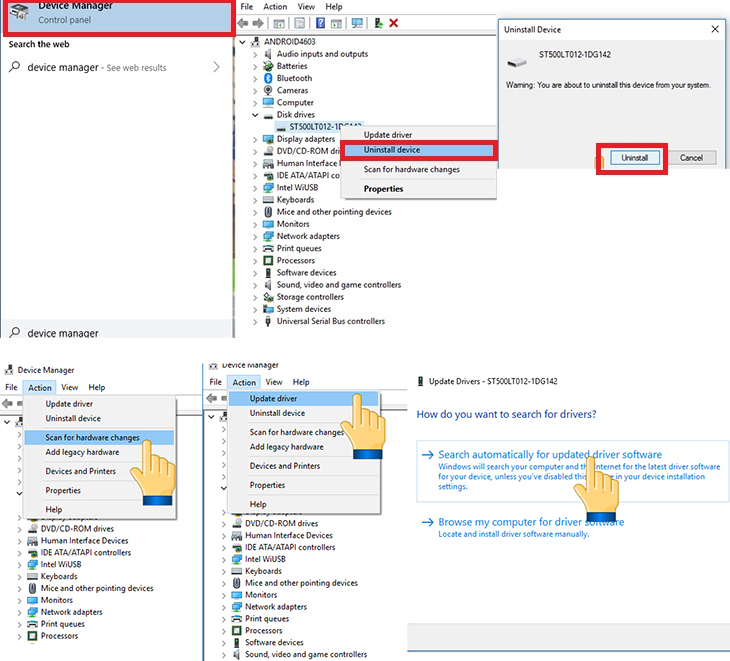Open the View menu in the middle Device Manager window
The width and height of the screenshot is (730, 661).
pyautogui.click(x=274, y=382)
